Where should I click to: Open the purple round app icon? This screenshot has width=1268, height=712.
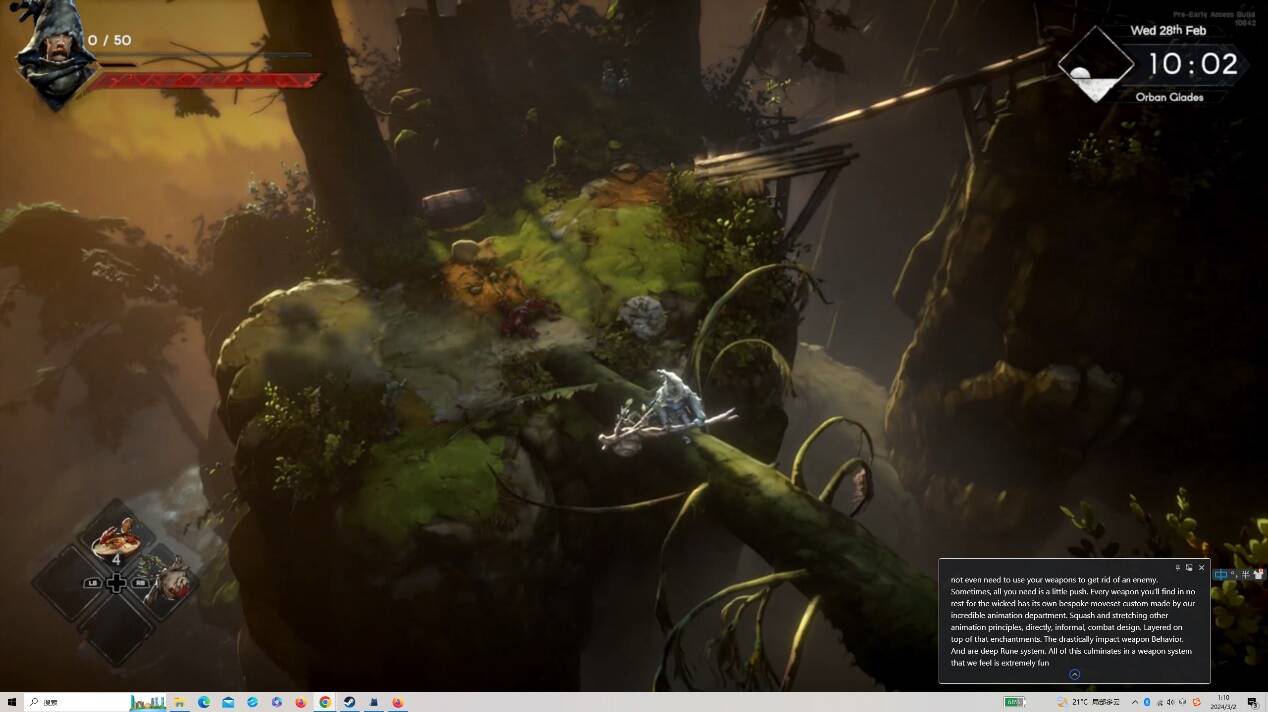(x=277, y=702)
